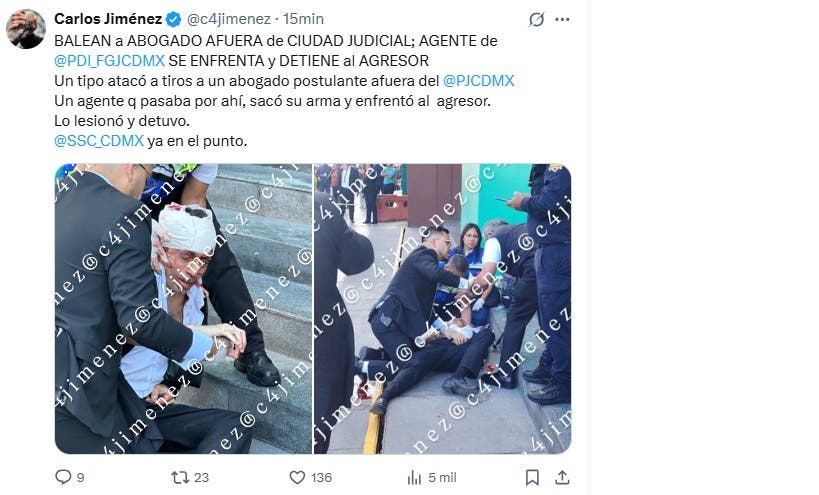Open the share upload icon
This screenshot has height=495, width=819.
pos(562,477)
